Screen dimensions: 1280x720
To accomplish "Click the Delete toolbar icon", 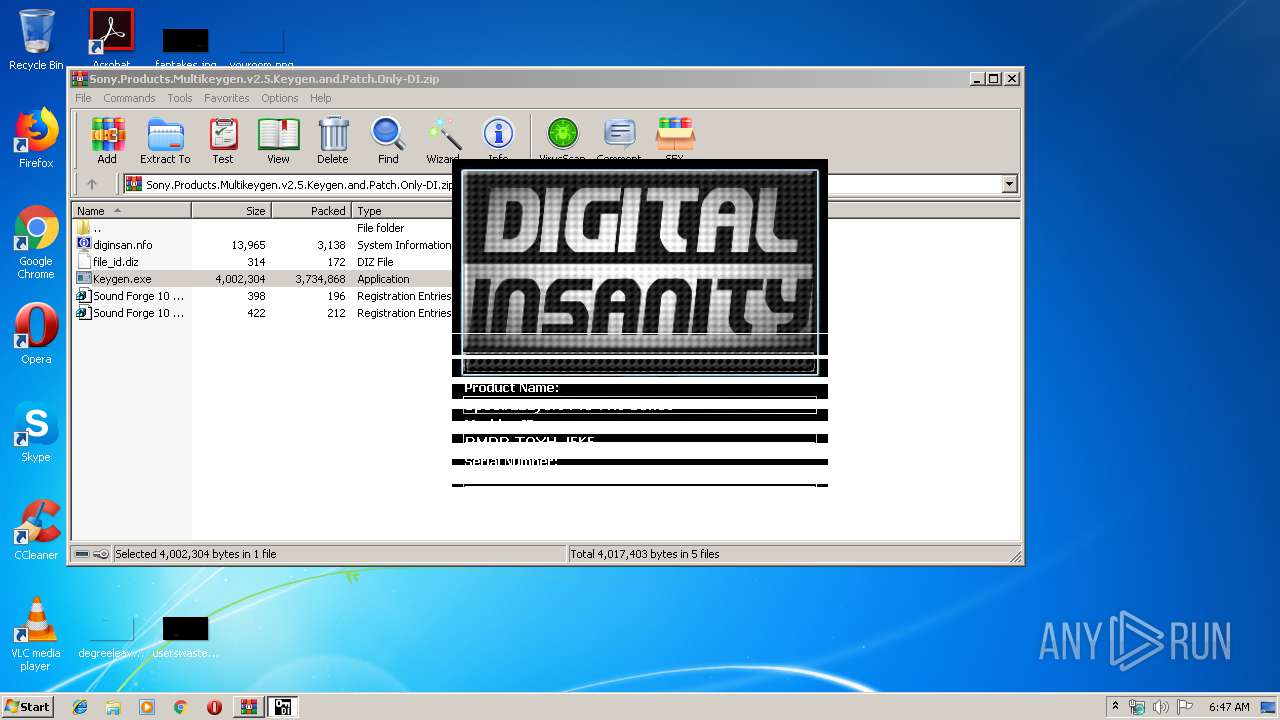I will [333, 140].
